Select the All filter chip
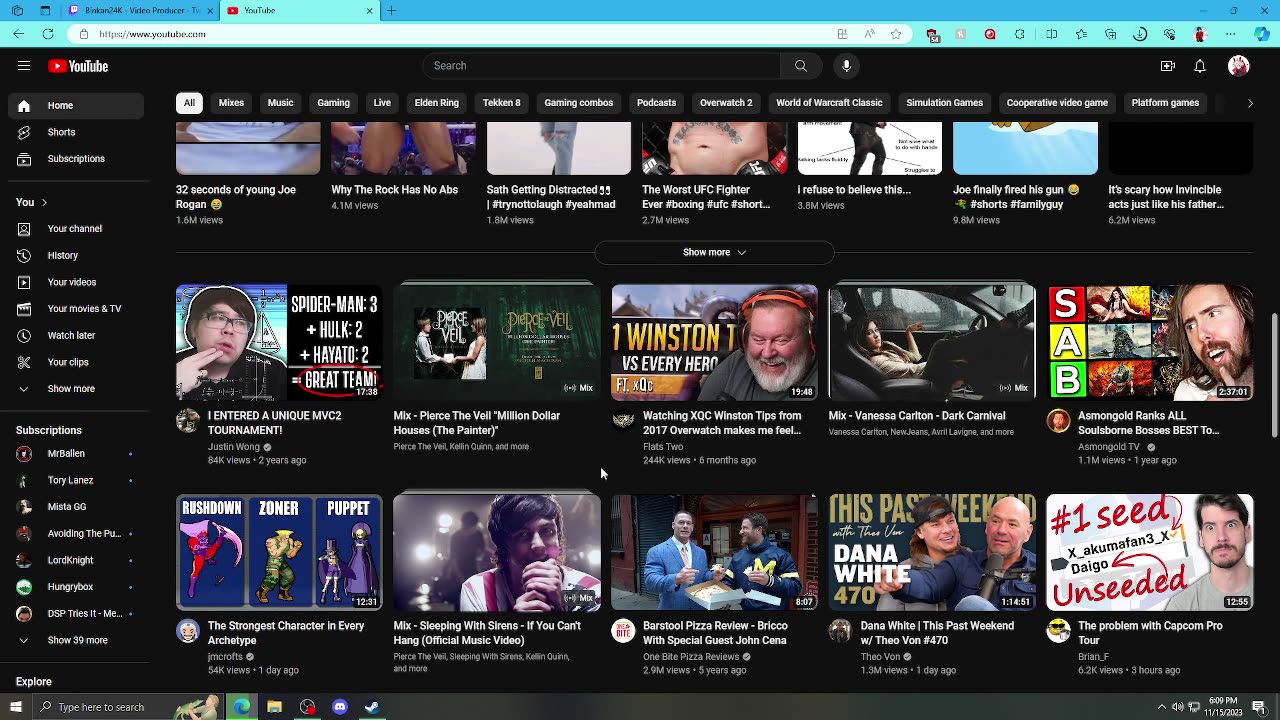1280x720 pixels. coord(189,103)
